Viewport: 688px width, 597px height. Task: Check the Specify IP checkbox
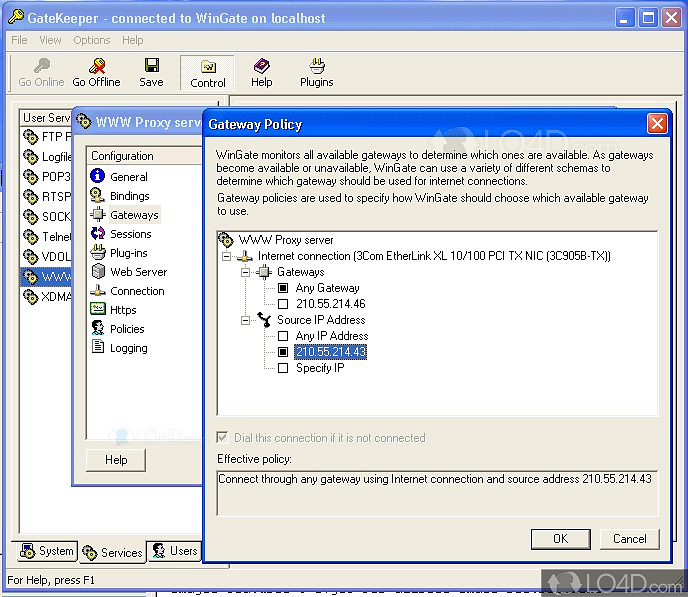tap(283, 368)
